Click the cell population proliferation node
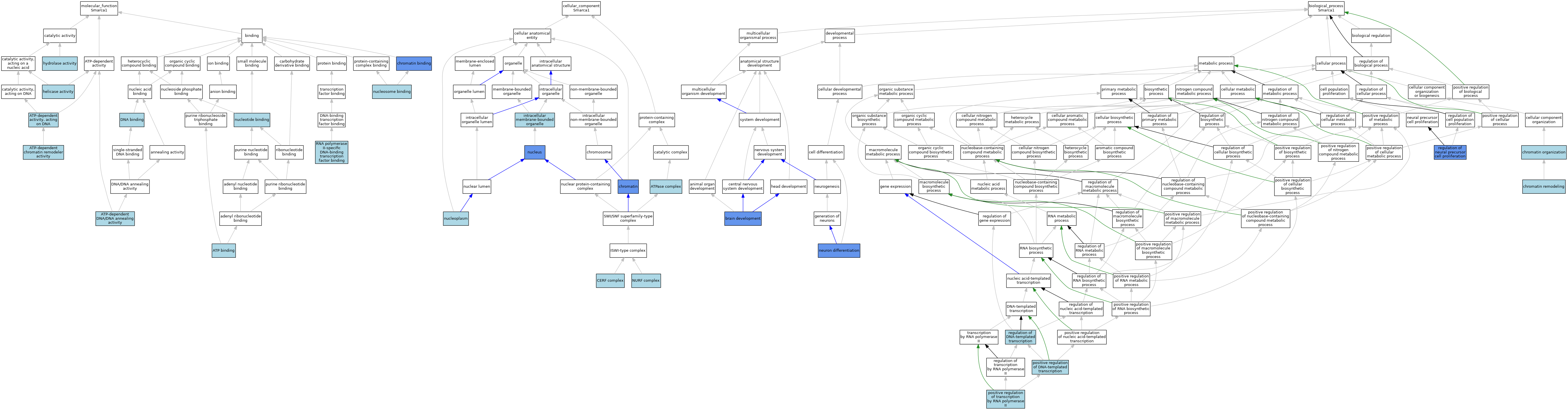Viewport: 1568px width, 410px height. tap(1334, 92)
